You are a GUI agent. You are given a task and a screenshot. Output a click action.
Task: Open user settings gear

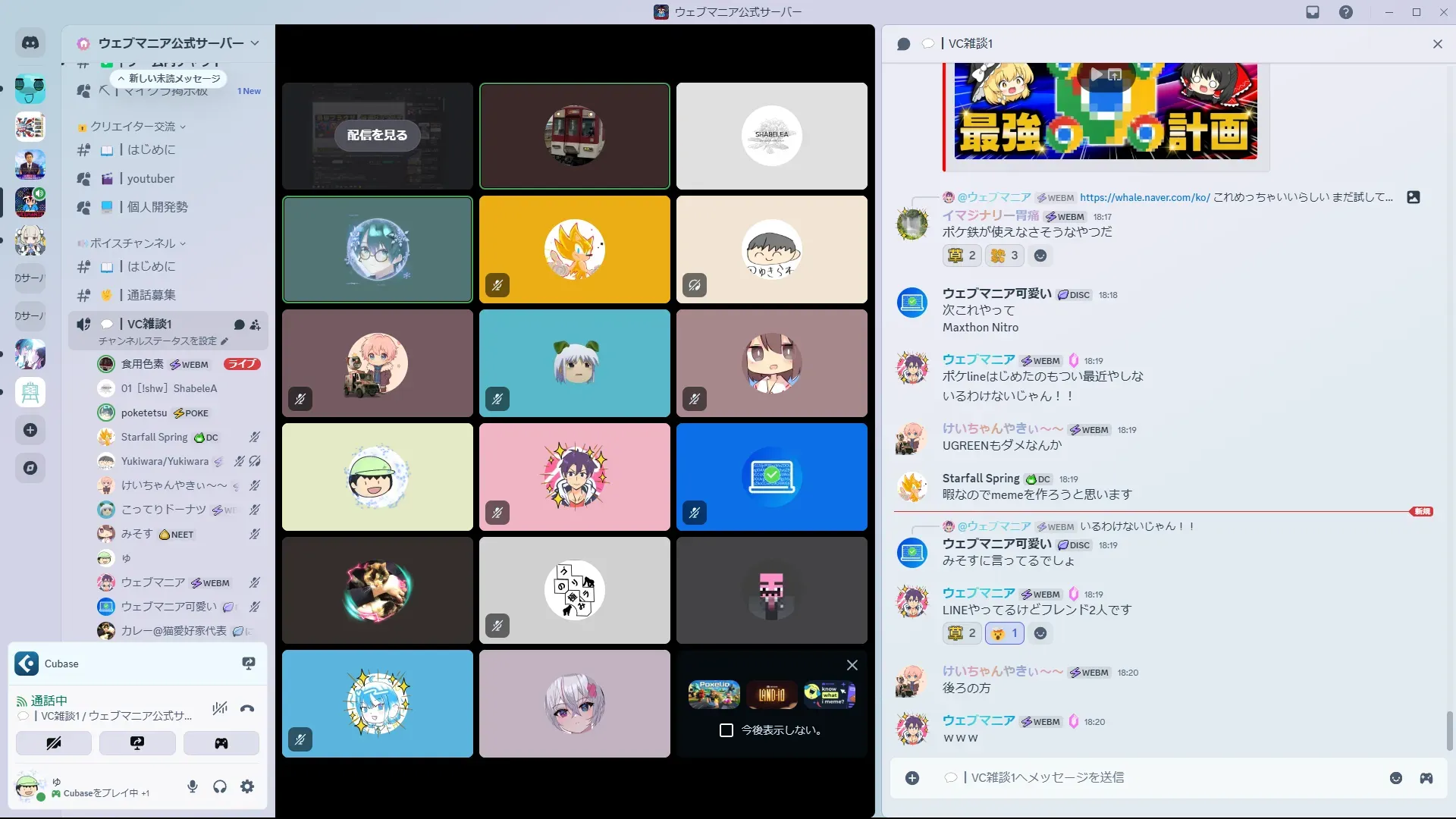pyautogui.click(x=247, y=787)
